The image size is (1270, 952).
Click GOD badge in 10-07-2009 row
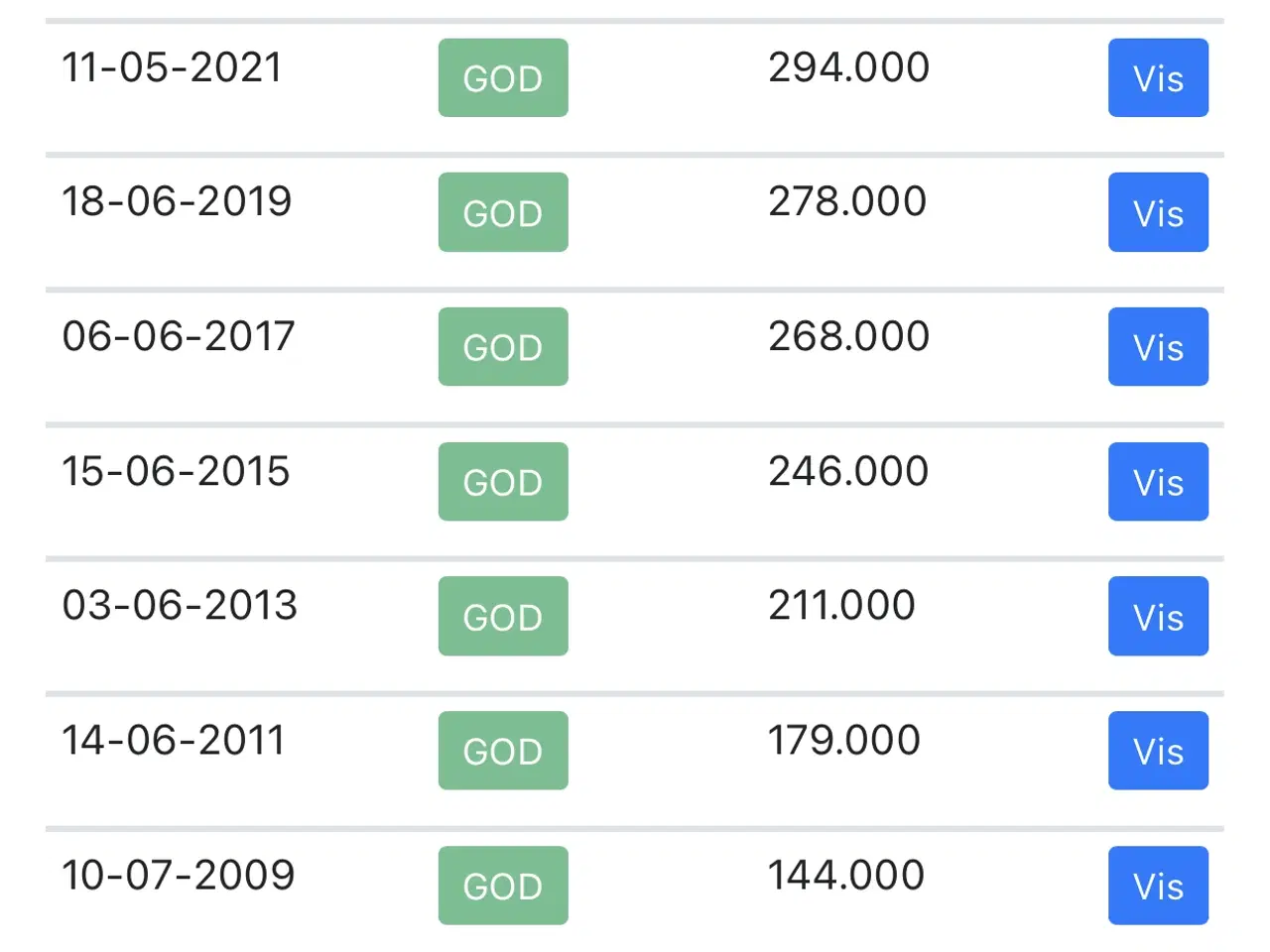pos(503,886)
